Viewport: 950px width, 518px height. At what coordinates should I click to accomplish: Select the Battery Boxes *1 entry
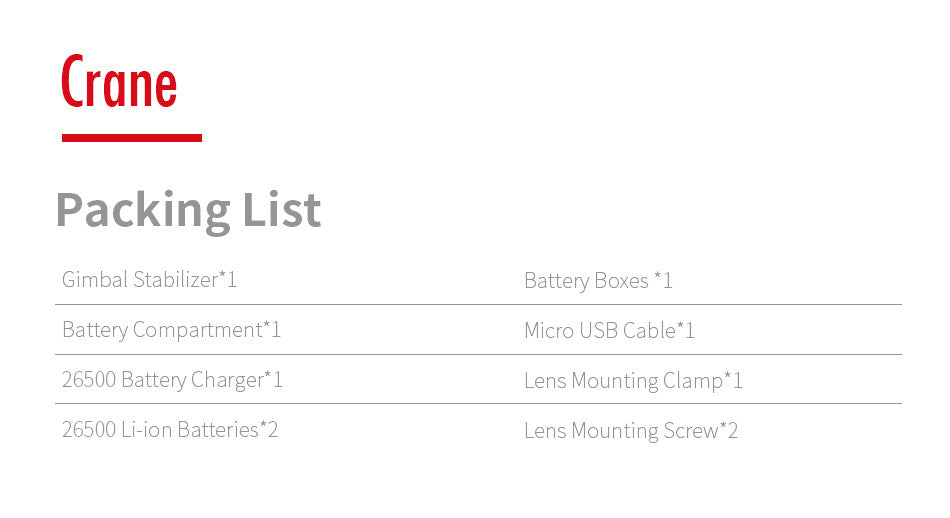pos(598,281)
